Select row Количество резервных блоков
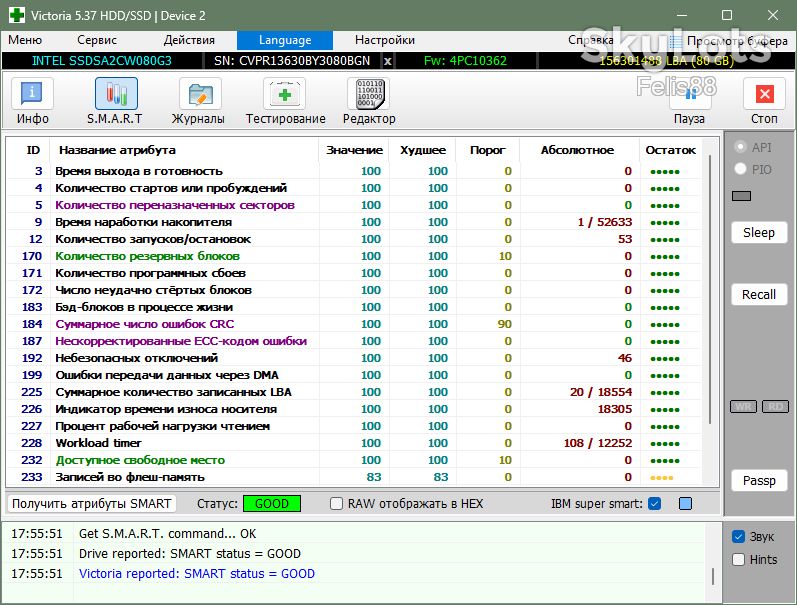Image resolution: width=797 pixels, height=605 pixels. click(354, 256)
